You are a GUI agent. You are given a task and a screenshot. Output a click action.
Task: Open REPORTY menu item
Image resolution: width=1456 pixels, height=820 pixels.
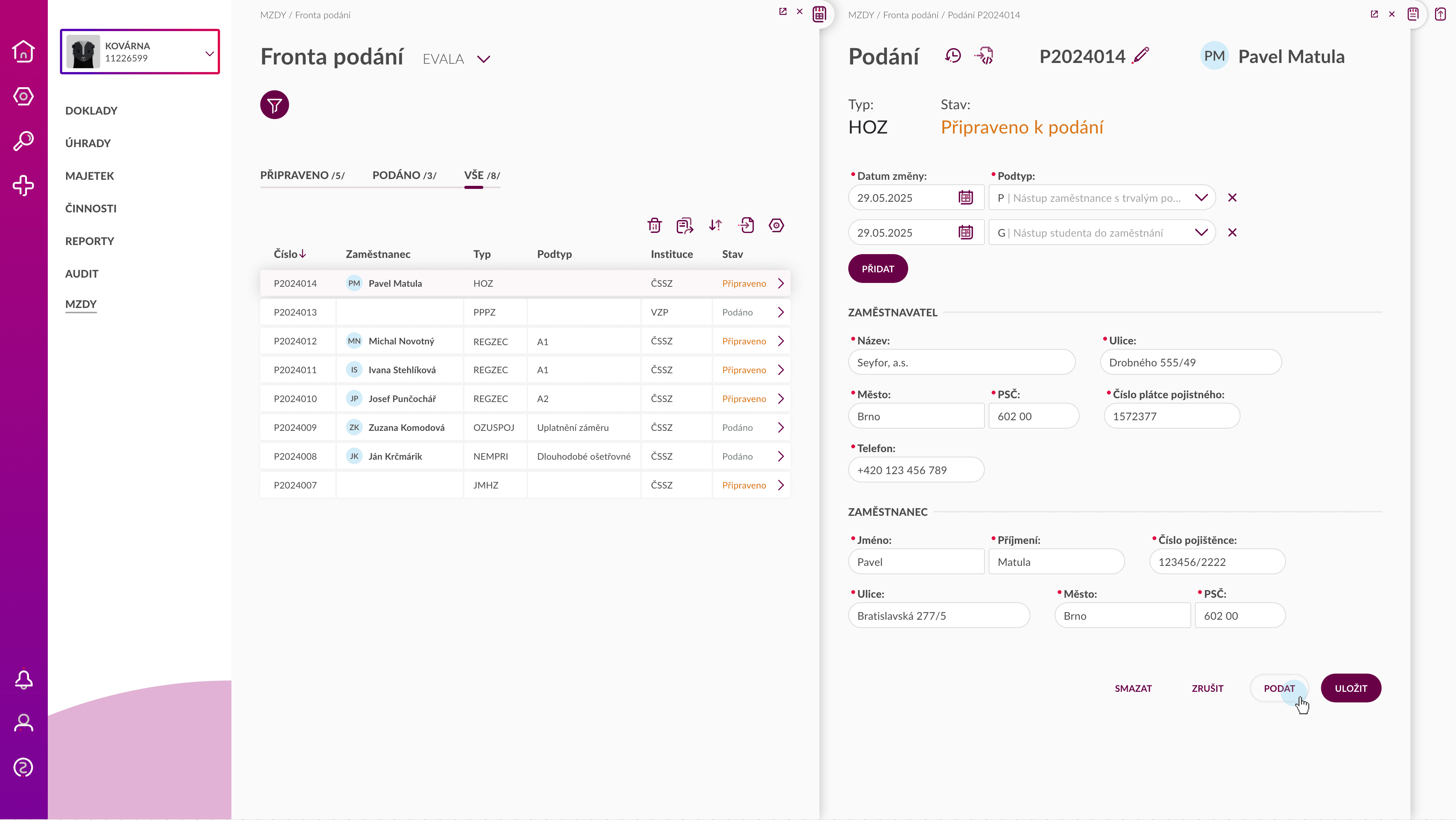coord(90,241)
